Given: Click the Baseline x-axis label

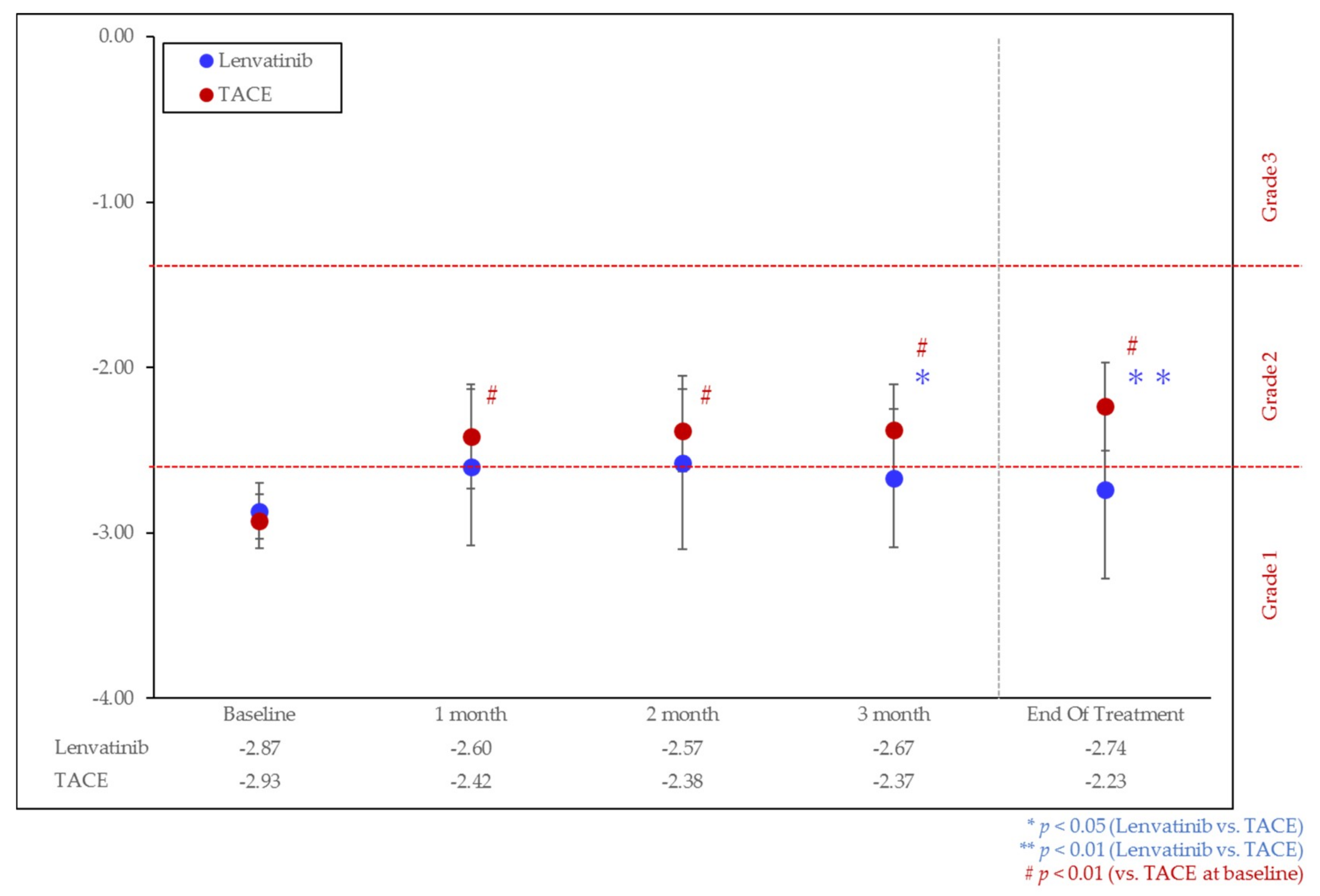Looking at the screenshot, I should (259, 714).
